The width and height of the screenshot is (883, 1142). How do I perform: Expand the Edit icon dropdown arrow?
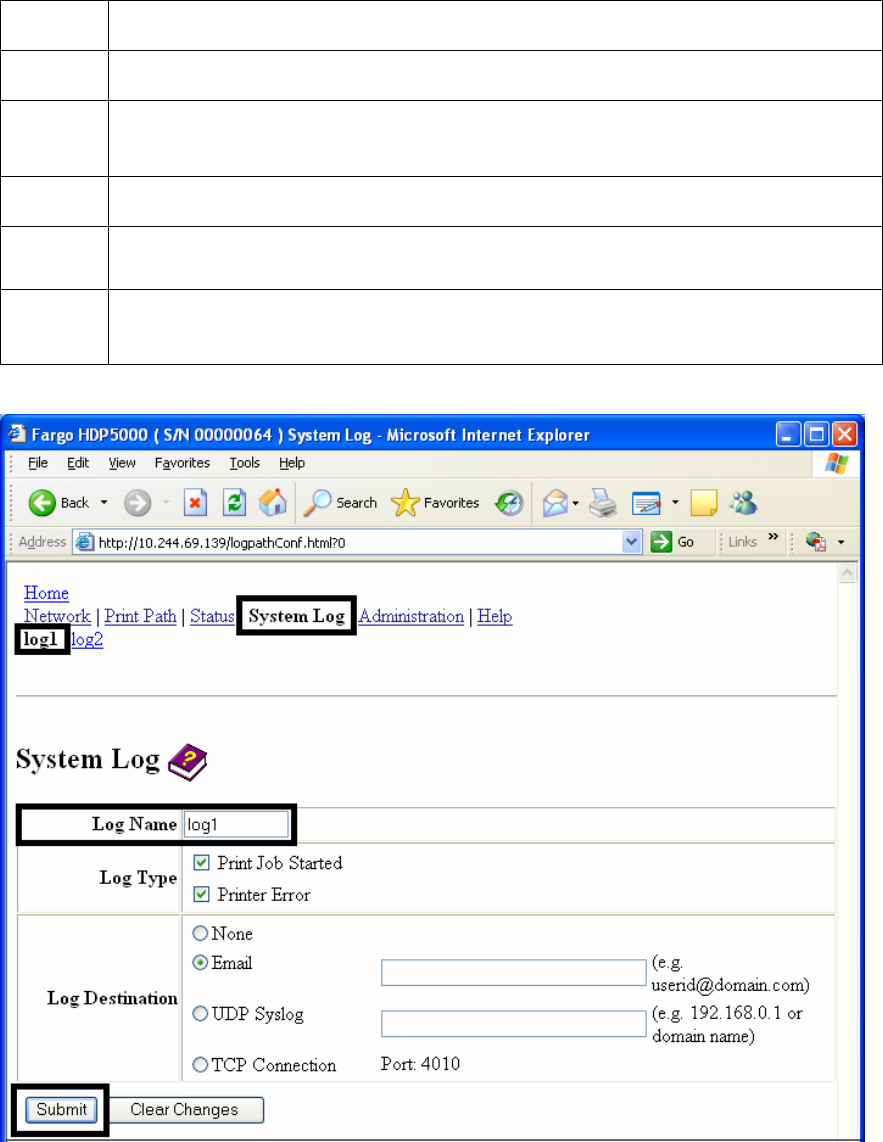click(x=675, y=503)
